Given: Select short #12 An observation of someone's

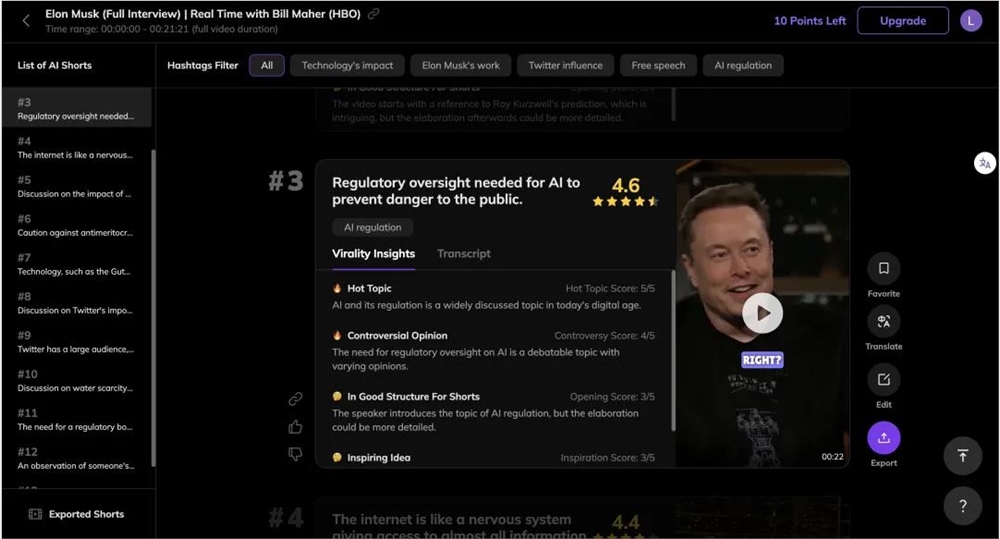Looking at the screenshot, I should pyautogui.click(x=77, y=459).
